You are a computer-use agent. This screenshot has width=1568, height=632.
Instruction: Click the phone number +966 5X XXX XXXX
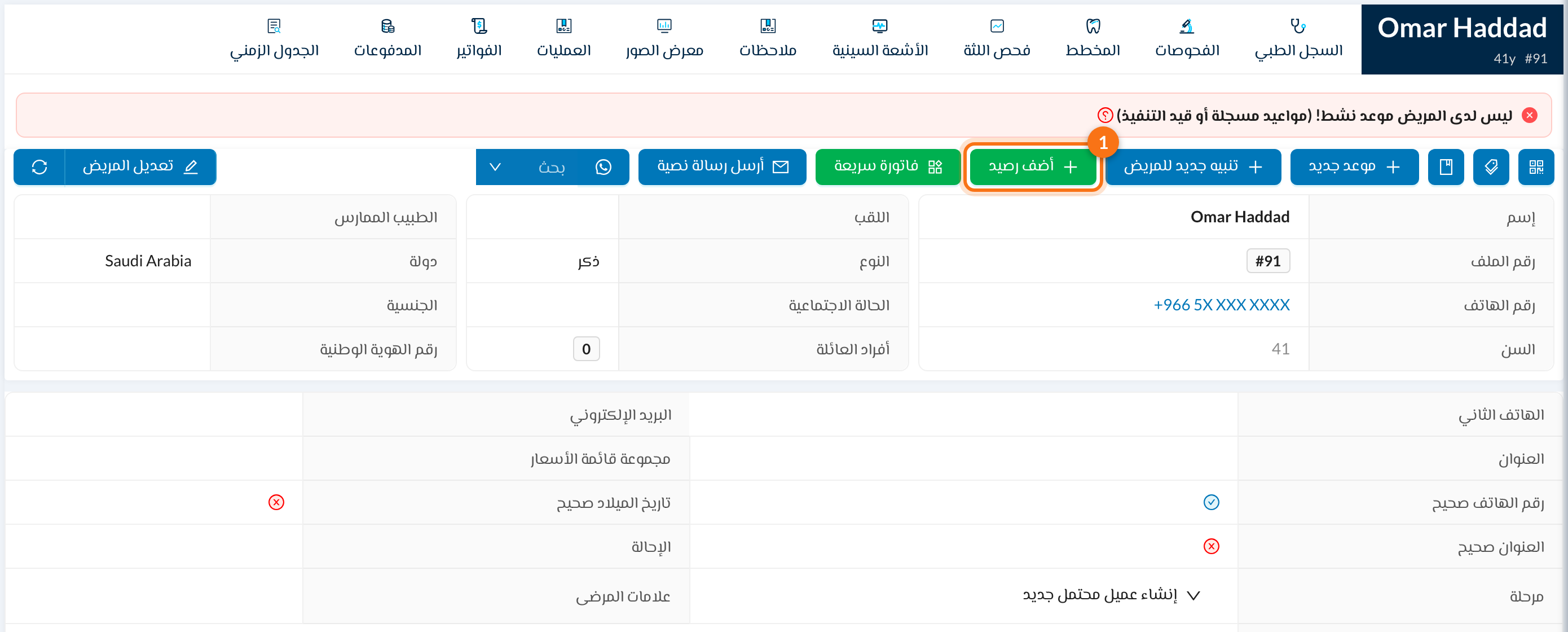tap(1222, 304)
